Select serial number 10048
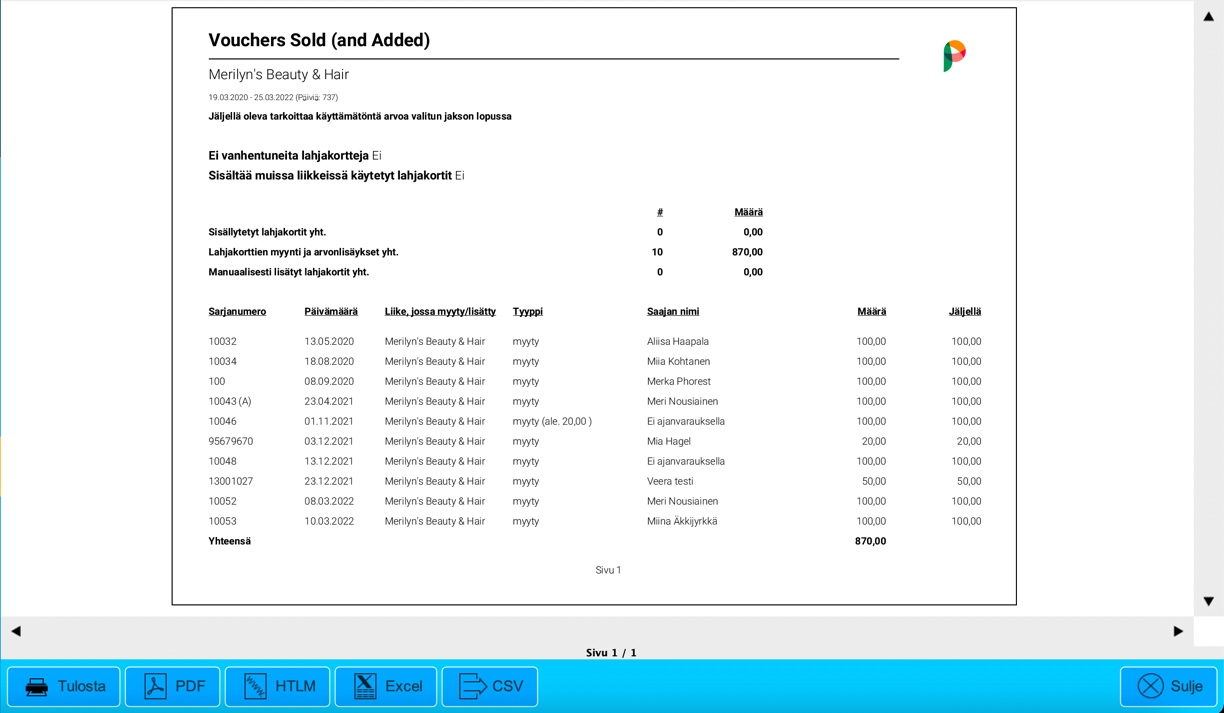This screenshot has width=1224, height=713. 222,462
